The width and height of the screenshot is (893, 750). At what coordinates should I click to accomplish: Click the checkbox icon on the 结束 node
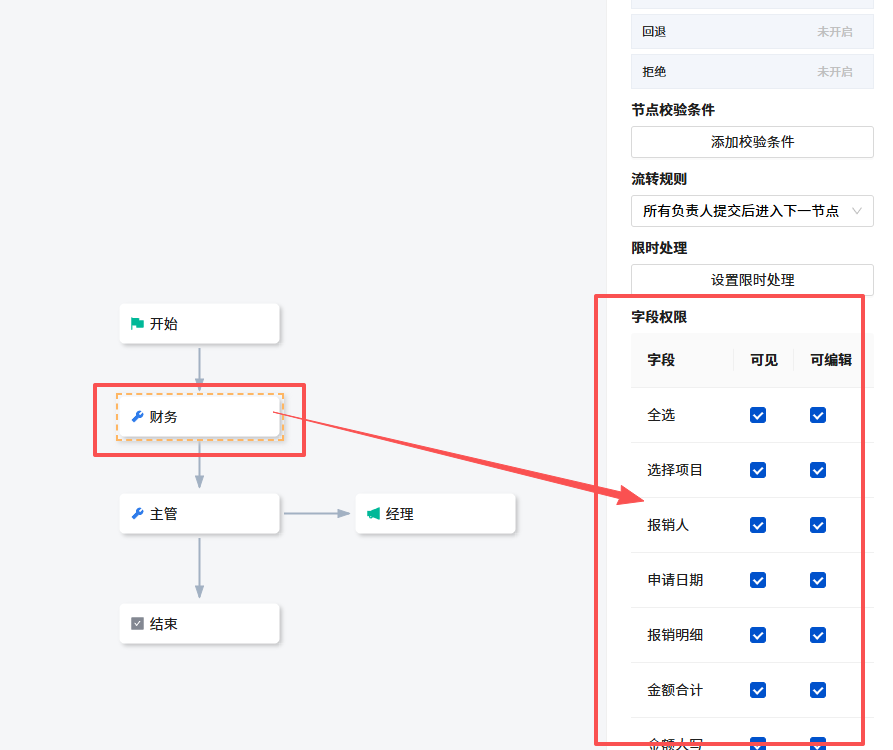coord(137,623)
